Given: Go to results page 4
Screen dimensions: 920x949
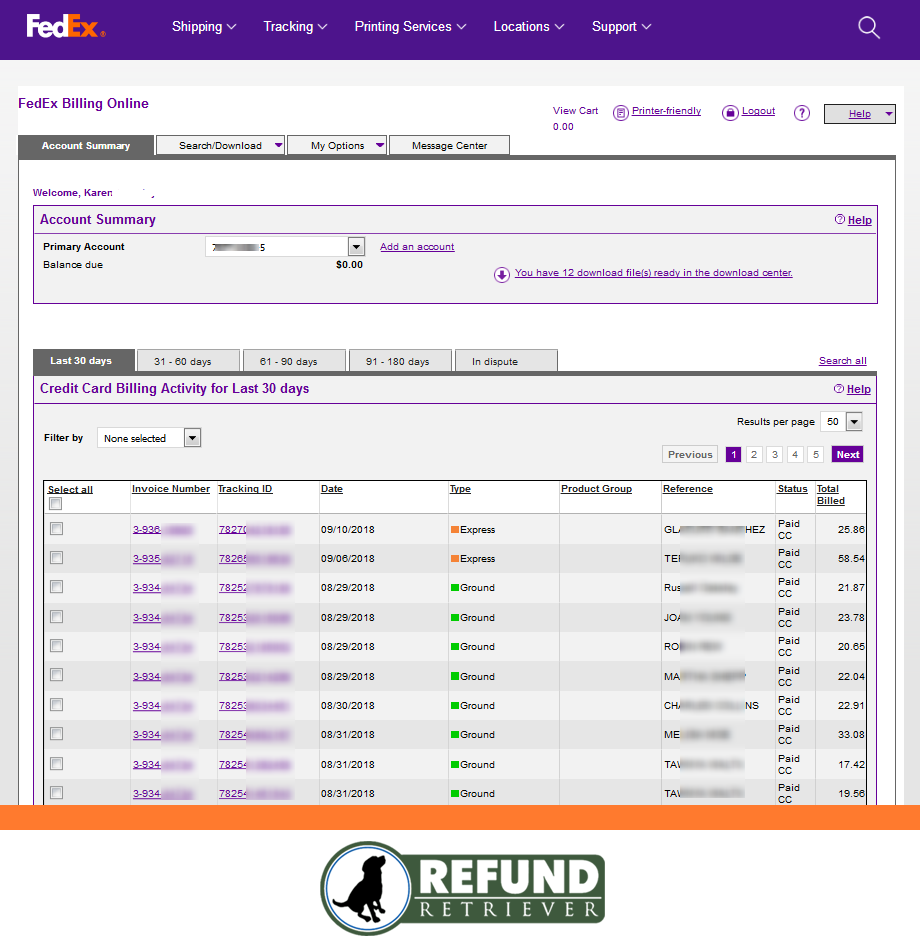Looking at the screenshot, I should tap(795, 455).
